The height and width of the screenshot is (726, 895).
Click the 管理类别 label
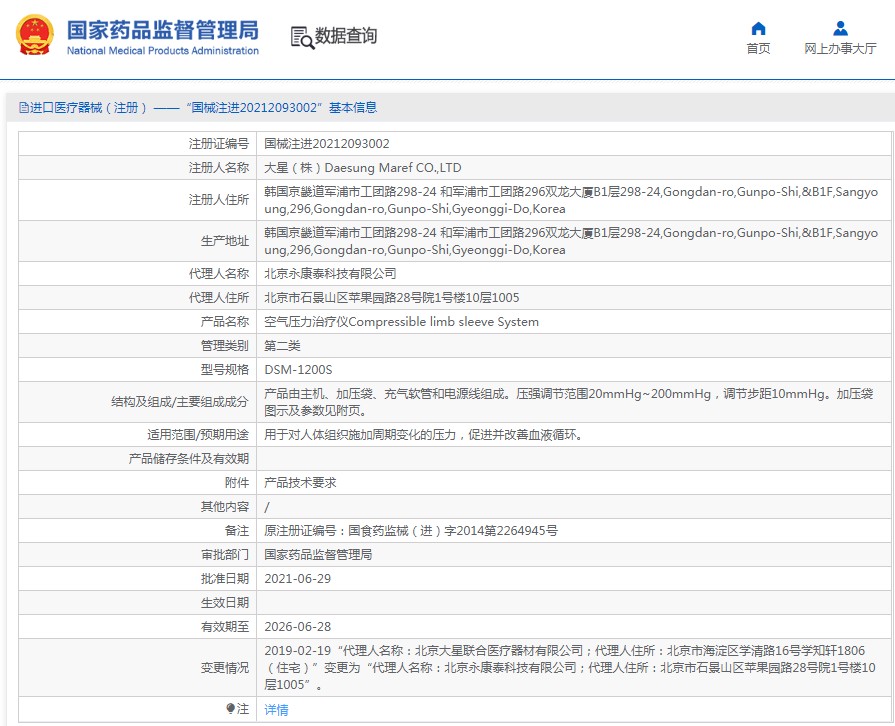point(225,346)
